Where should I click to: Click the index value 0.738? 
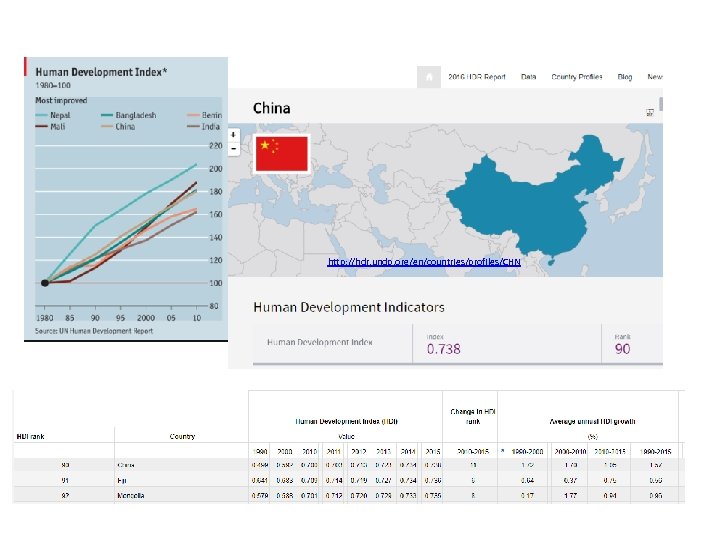coord(444,349)
